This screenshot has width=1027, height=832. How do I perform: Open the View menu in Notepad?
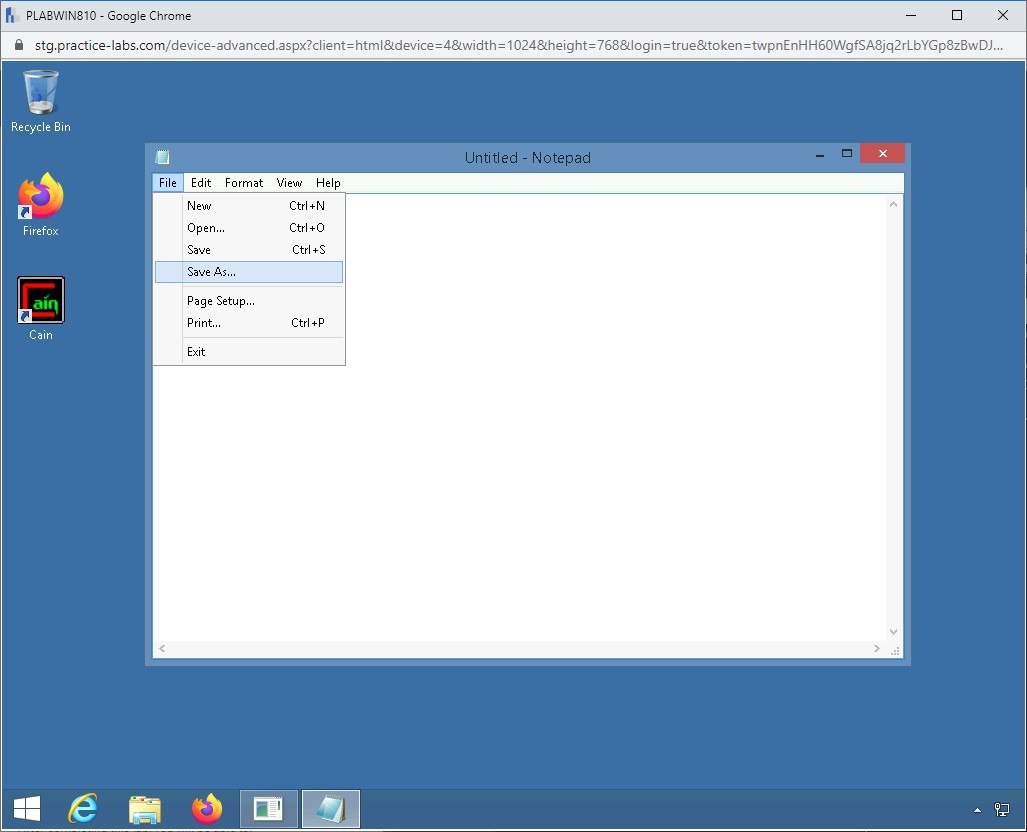tap(289, 183)
